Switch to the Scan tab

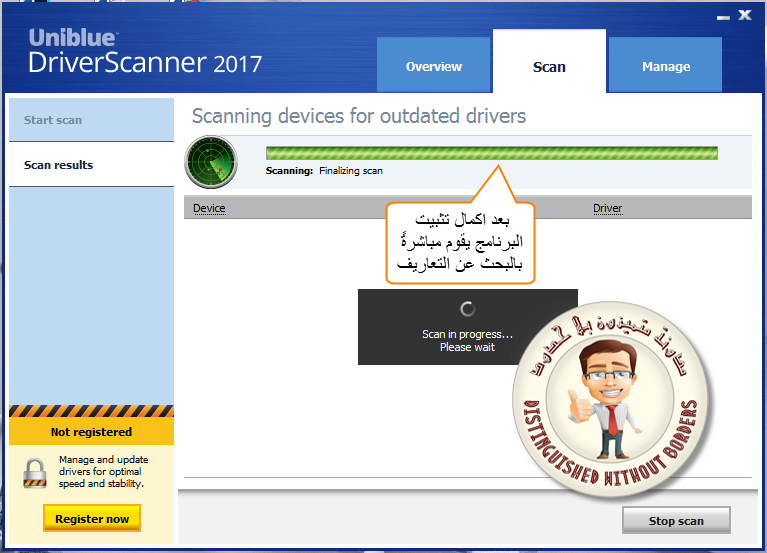[549, 62]
